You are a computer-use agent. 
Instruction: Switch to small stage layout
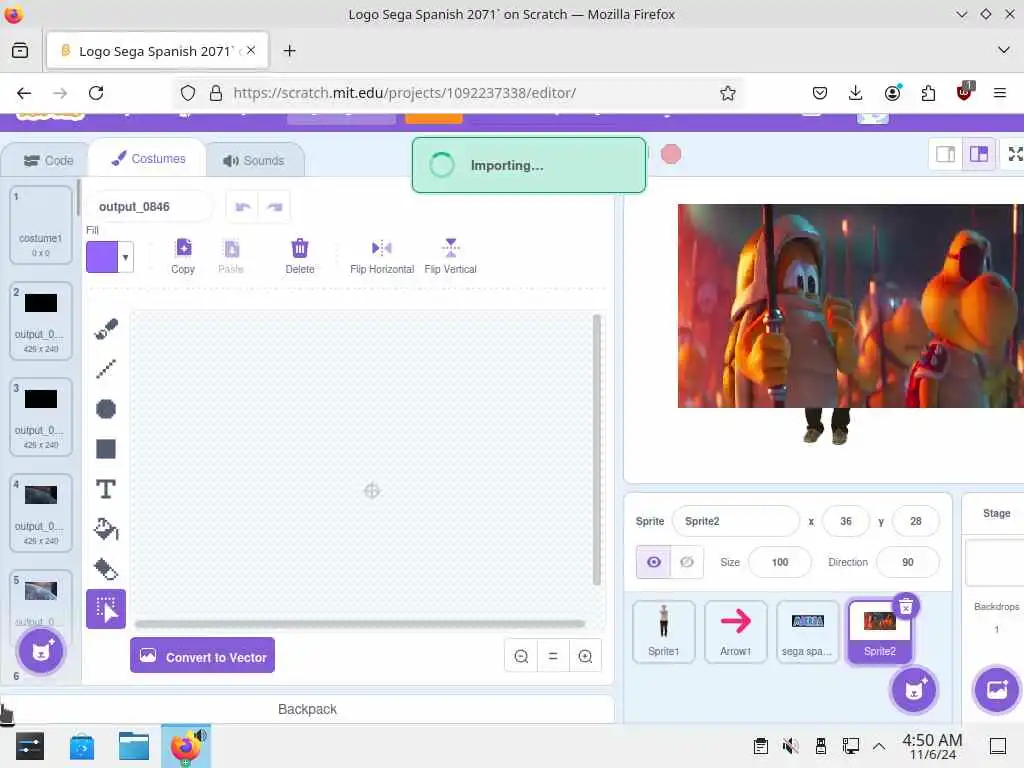[x=946, y=154]
